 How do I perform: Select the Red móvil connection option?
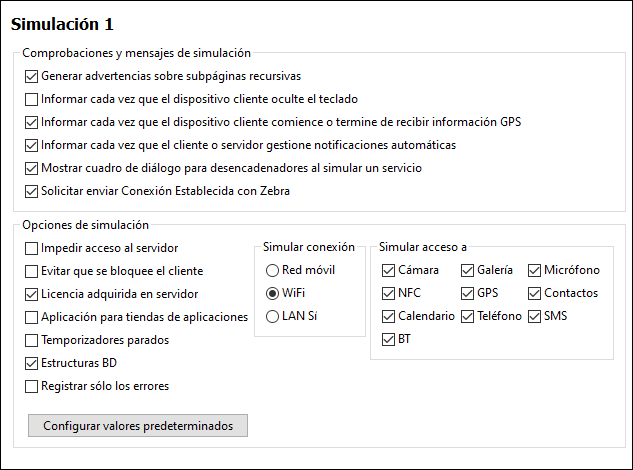(x=272, y=270)
